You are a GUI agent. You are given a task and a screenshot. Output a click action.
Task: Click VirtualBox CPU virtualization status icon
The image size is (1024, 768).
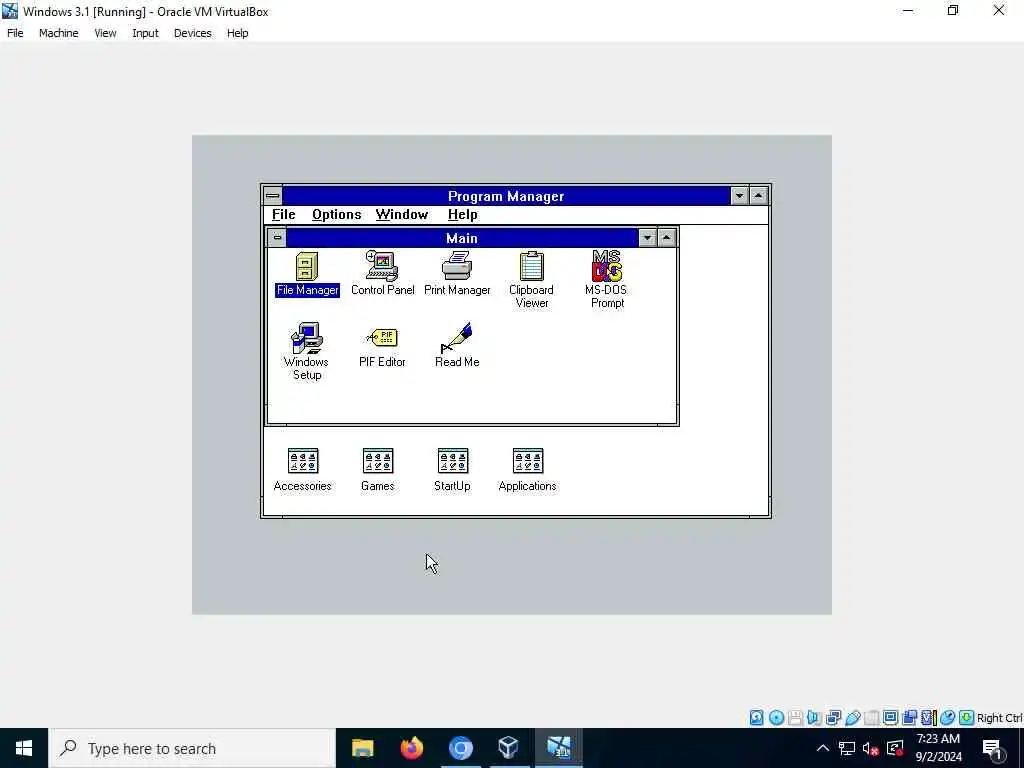(x=929, y=718)
